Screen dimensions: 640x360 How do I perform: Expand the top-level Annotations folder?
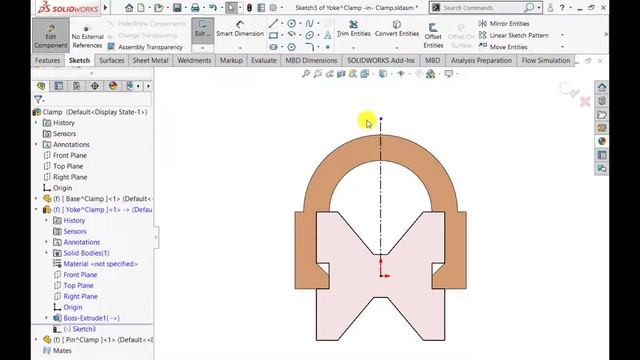36,144
